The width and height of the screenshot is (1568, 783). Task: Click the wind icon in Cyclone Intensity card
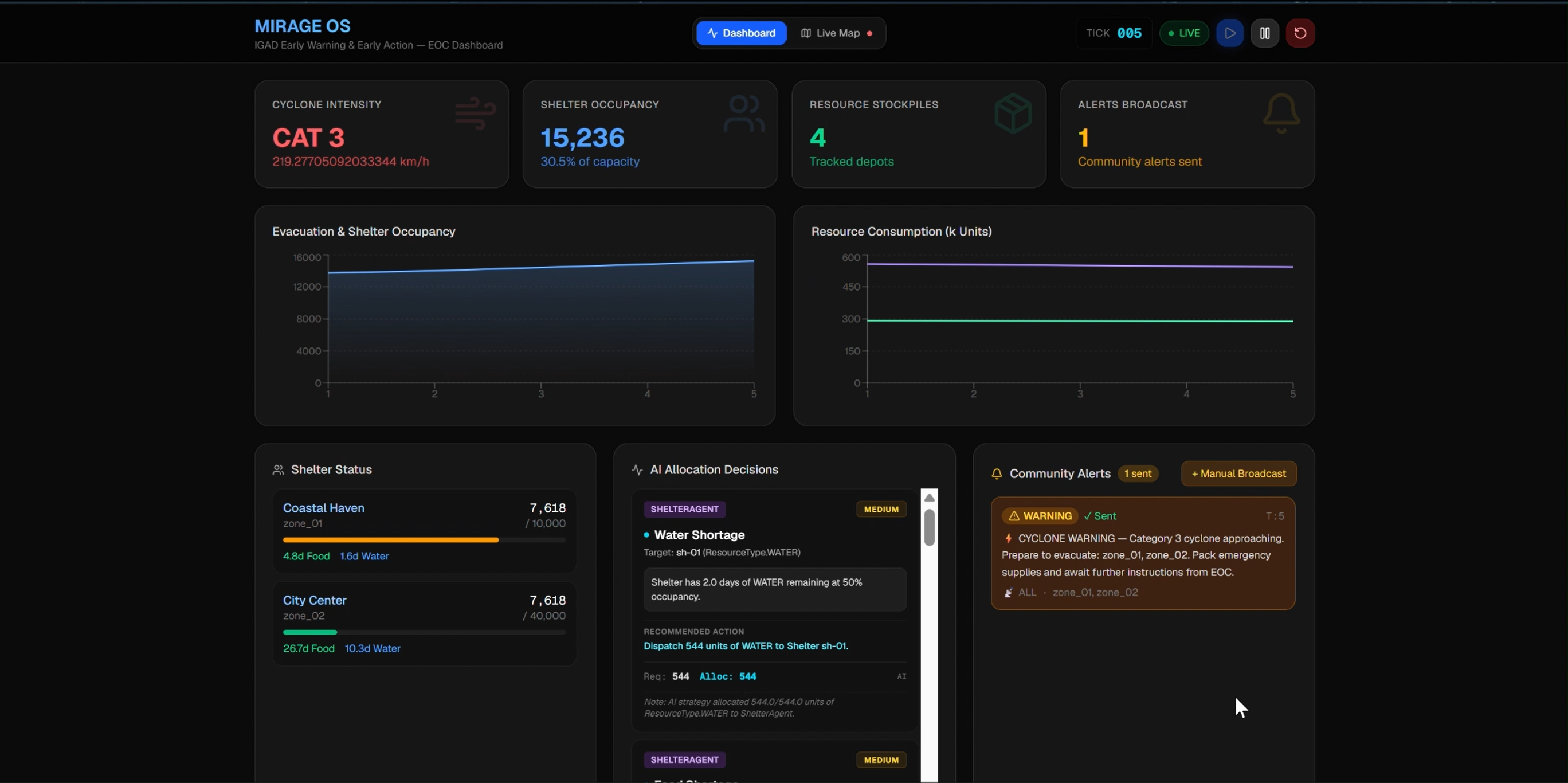coord(476,113)
